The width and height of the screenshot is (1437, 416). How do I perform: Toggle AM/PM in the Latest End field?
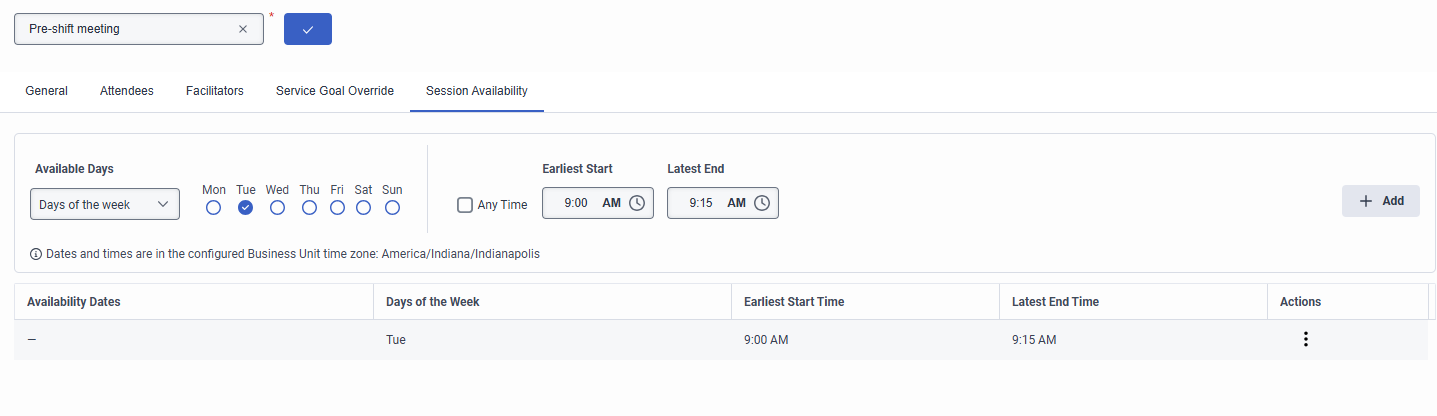[736, 203]
